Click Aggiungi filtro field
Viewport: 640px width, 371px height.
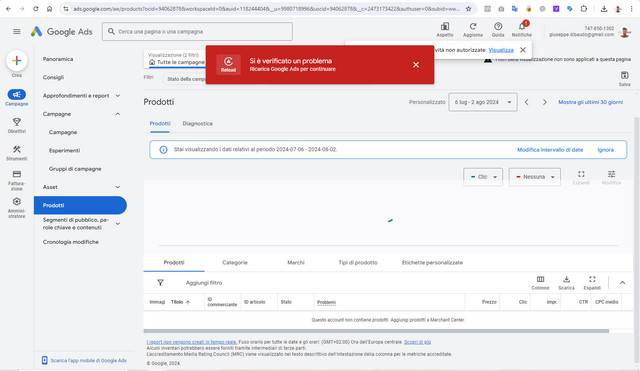204,282
